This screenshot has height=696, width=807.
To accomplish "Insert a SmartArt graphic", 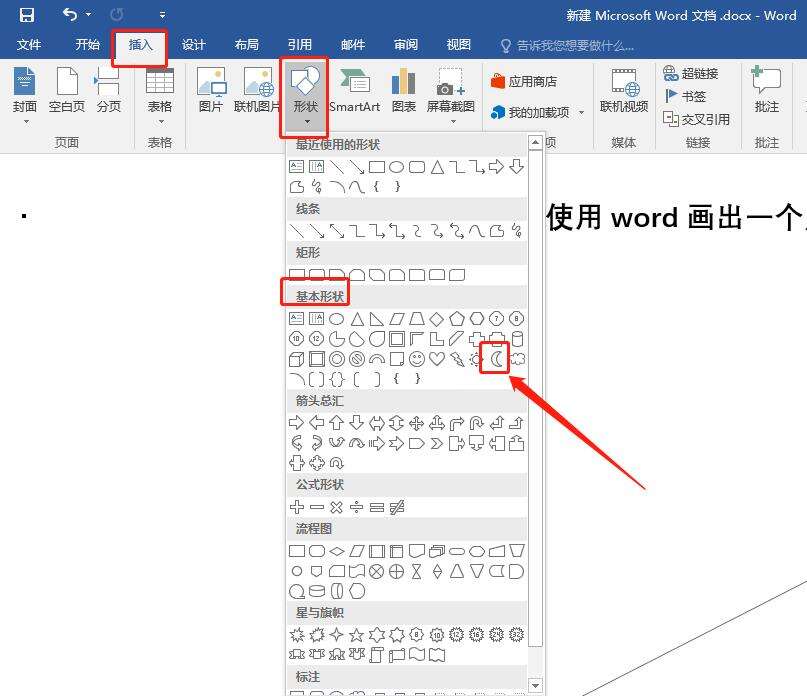I will (355, 90).
